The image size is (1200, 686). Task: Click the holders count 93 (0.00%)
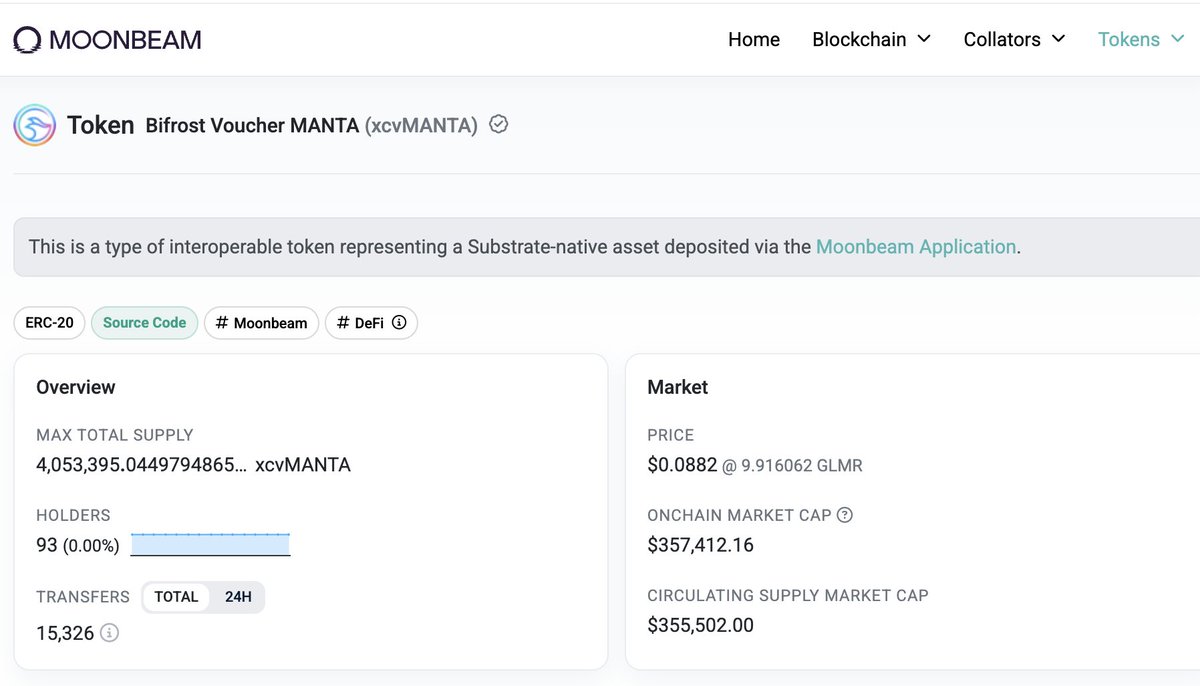point(78,545)
